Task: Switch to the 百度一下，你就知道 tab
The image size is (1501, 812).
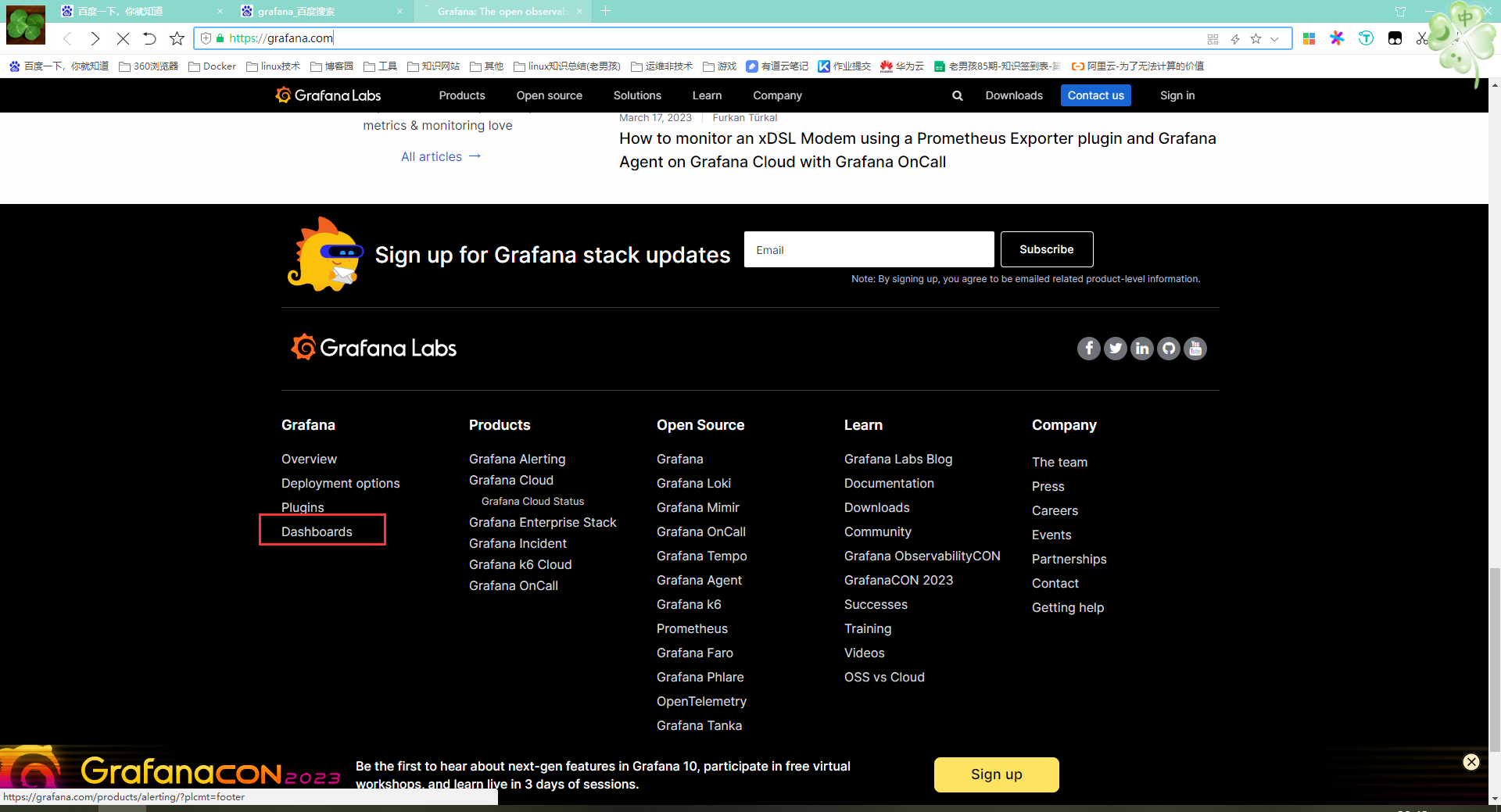Action: [141, 12]
